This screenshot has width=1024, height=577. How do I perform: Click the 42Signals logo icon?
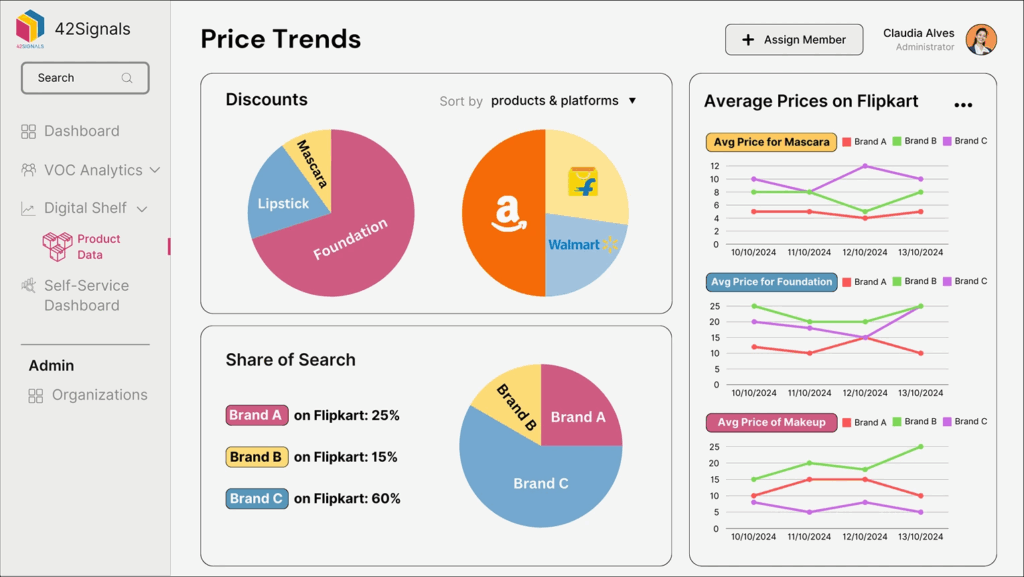(x=31, y=27)
